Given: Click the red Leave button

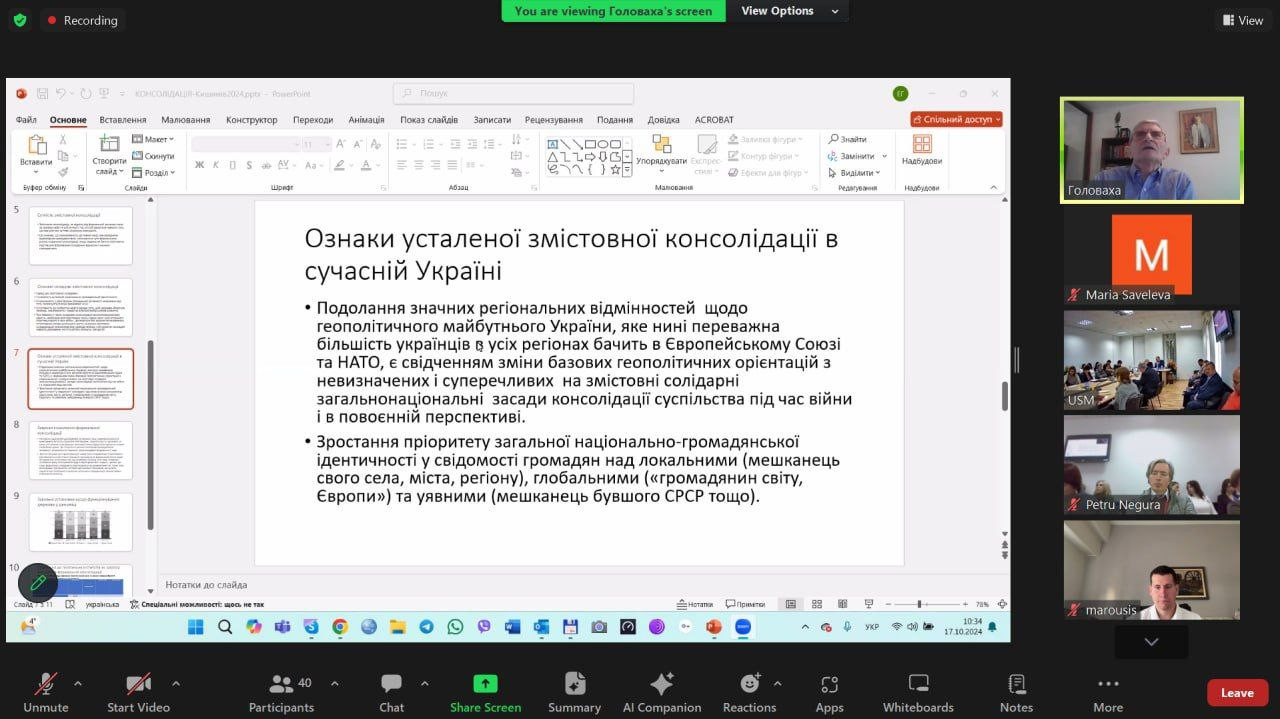Looking at the screenshot, I should coord(1237,693).
